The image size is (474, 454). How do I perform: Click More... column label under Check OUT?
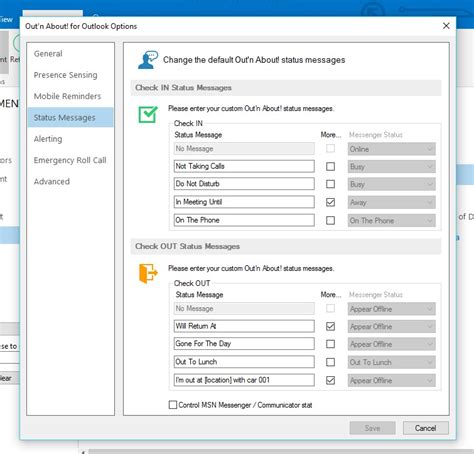pyautogui.click(x=331, y=295)
